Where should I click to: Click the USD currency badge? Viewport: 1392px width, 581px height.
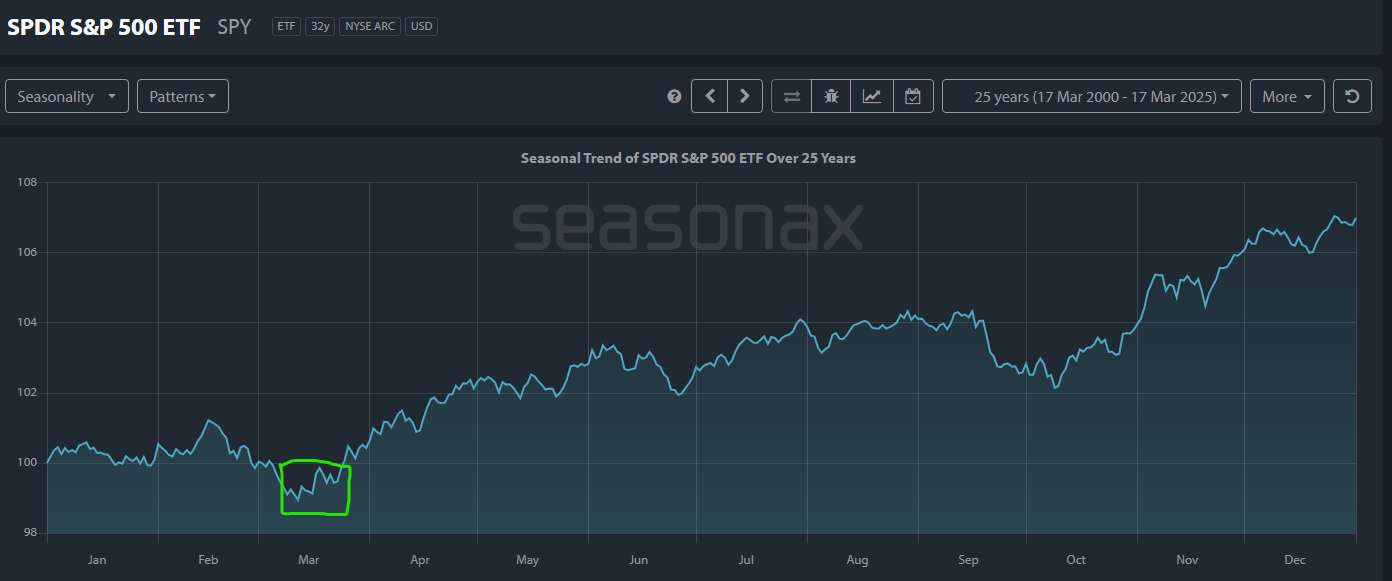coord(421,26)
